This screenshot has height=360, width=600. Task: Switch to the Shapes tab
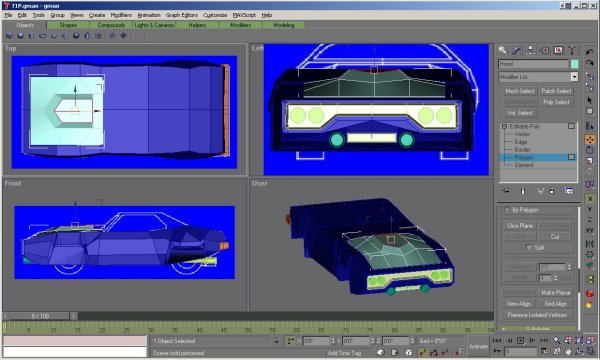pos(68,25)
